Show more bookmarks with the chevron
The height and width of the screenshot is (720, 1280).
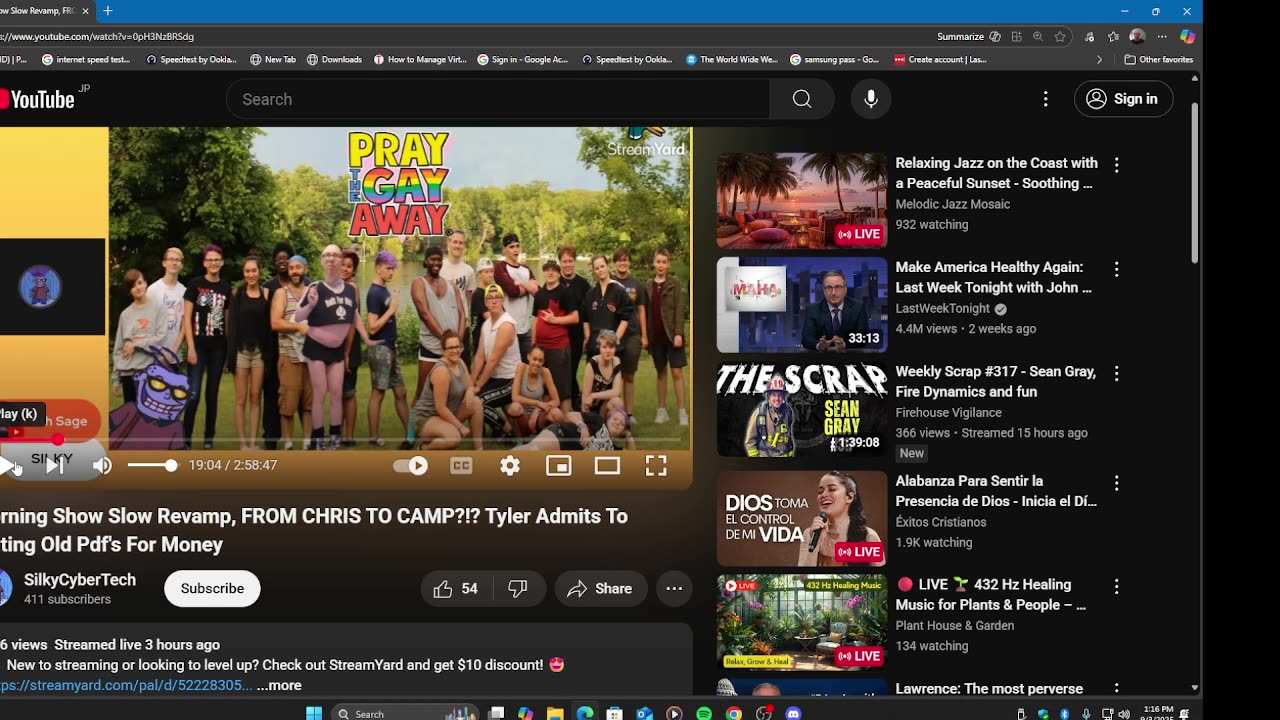coord(1099,60)
